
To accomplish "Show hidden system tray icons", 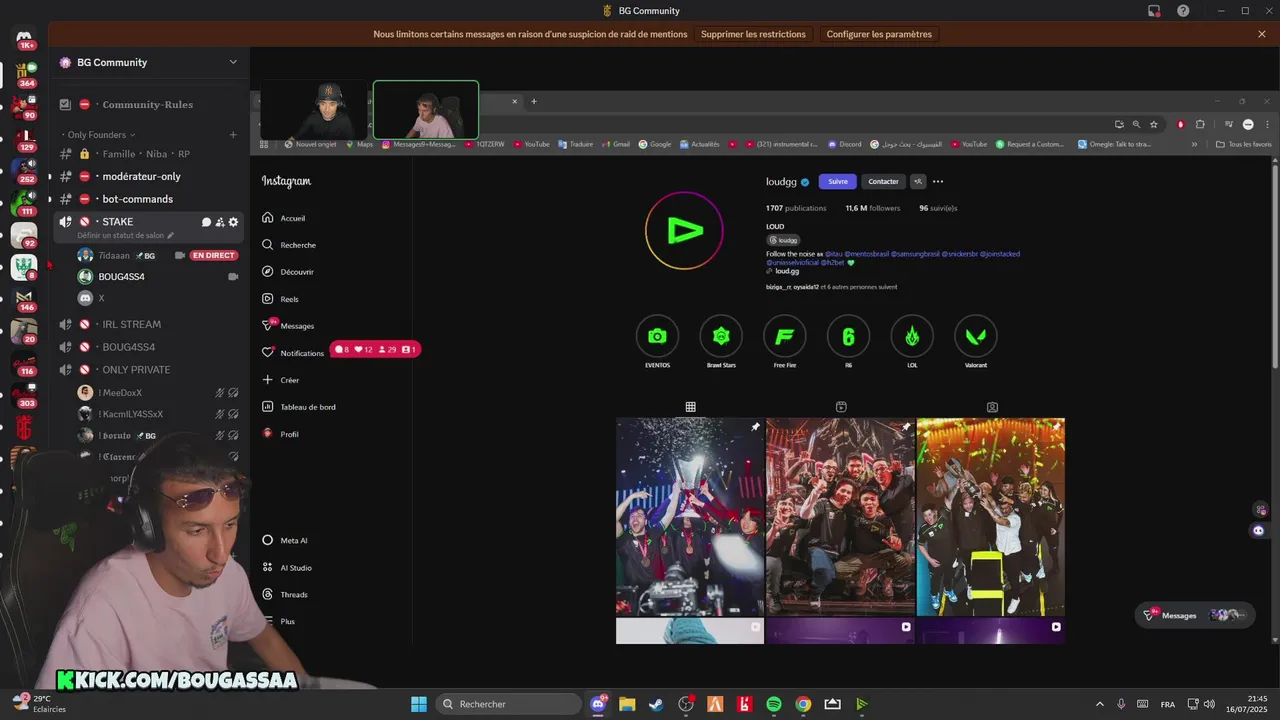I will point(1100,704).
